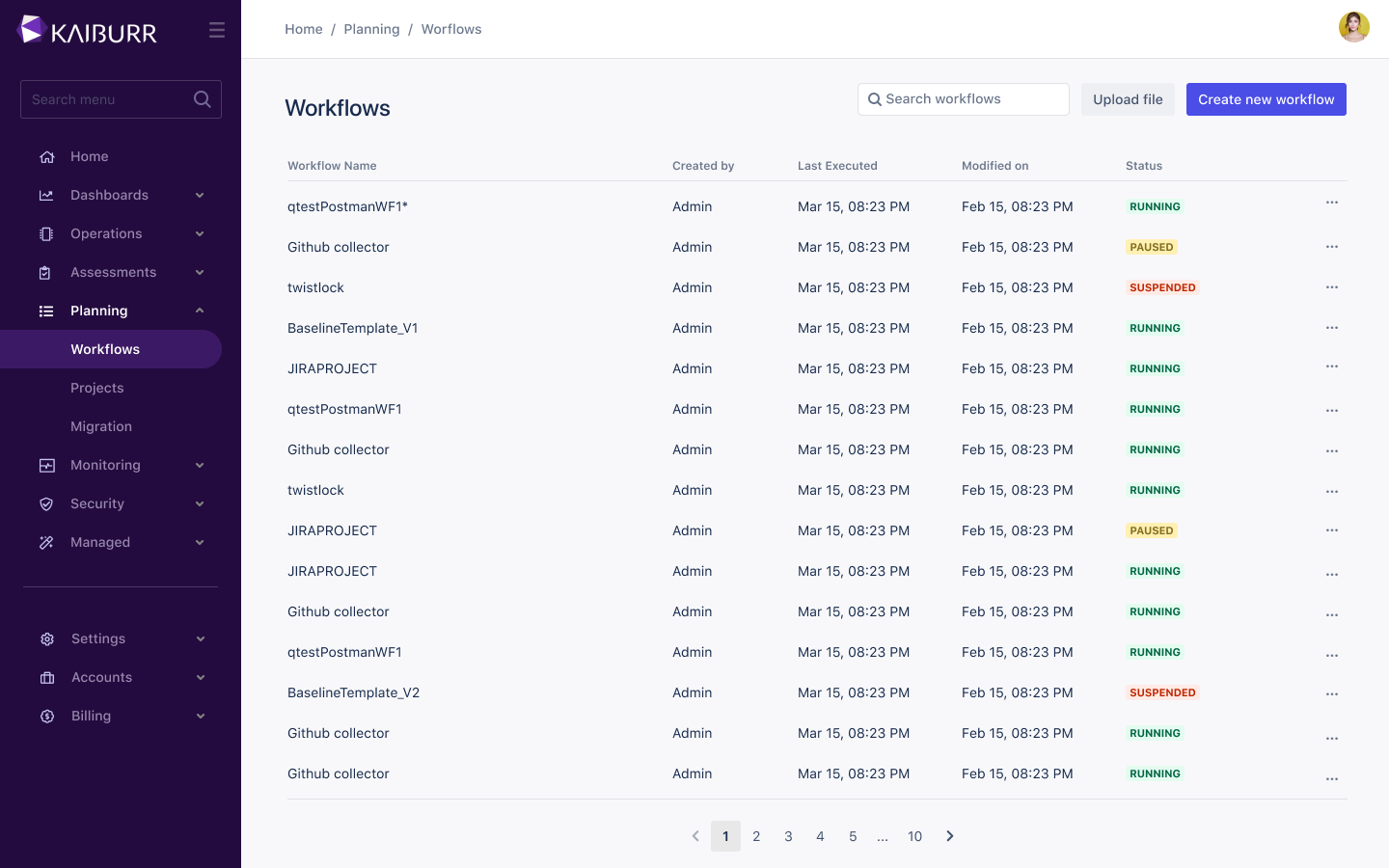Open more options for twistlock SUSPENDED row
This screenshot has width=1389, height=868.
click(1331, 287)
